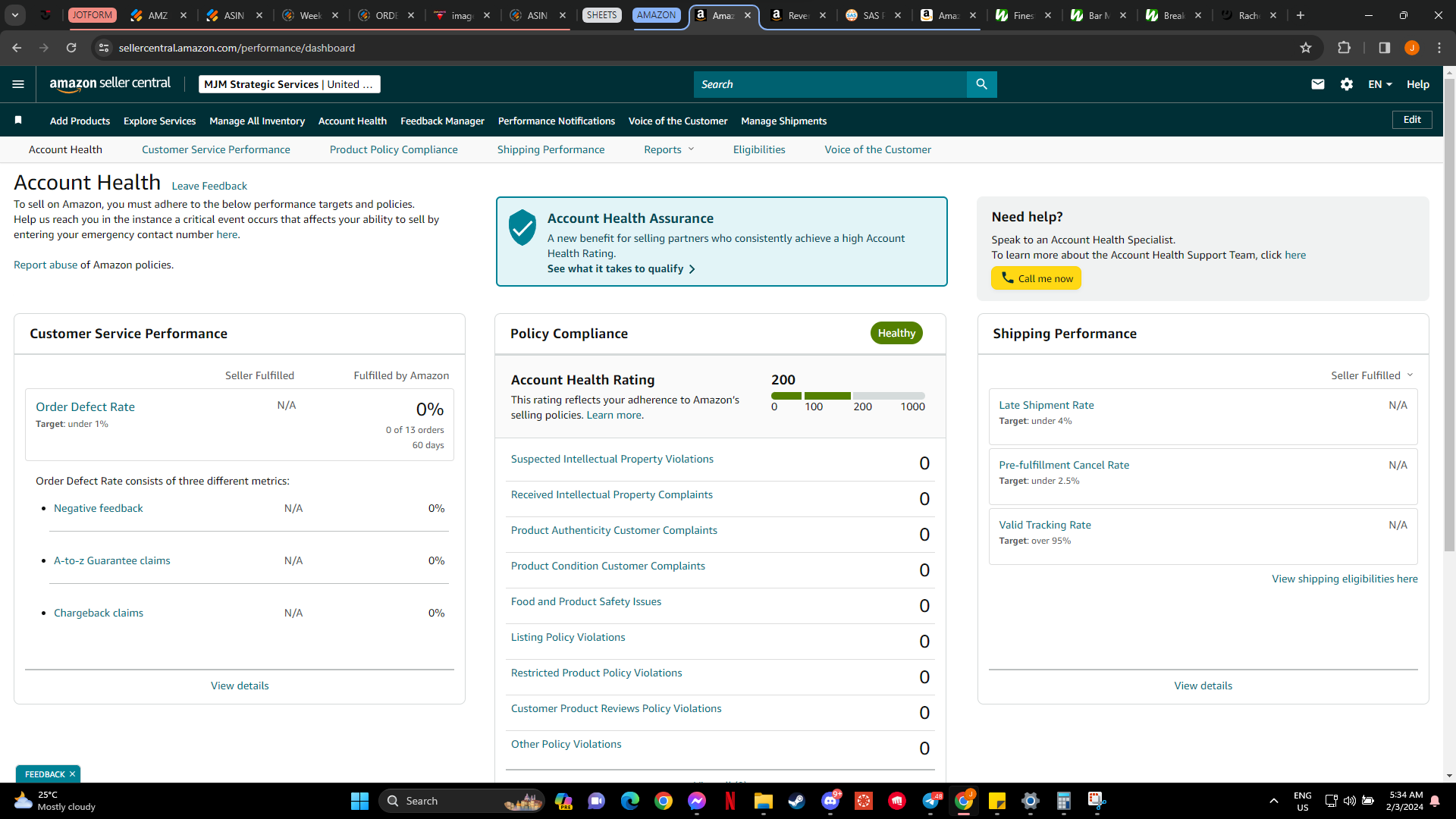
Task: Click the bookmark flag icon before Add Products
Action: point(18,120)
